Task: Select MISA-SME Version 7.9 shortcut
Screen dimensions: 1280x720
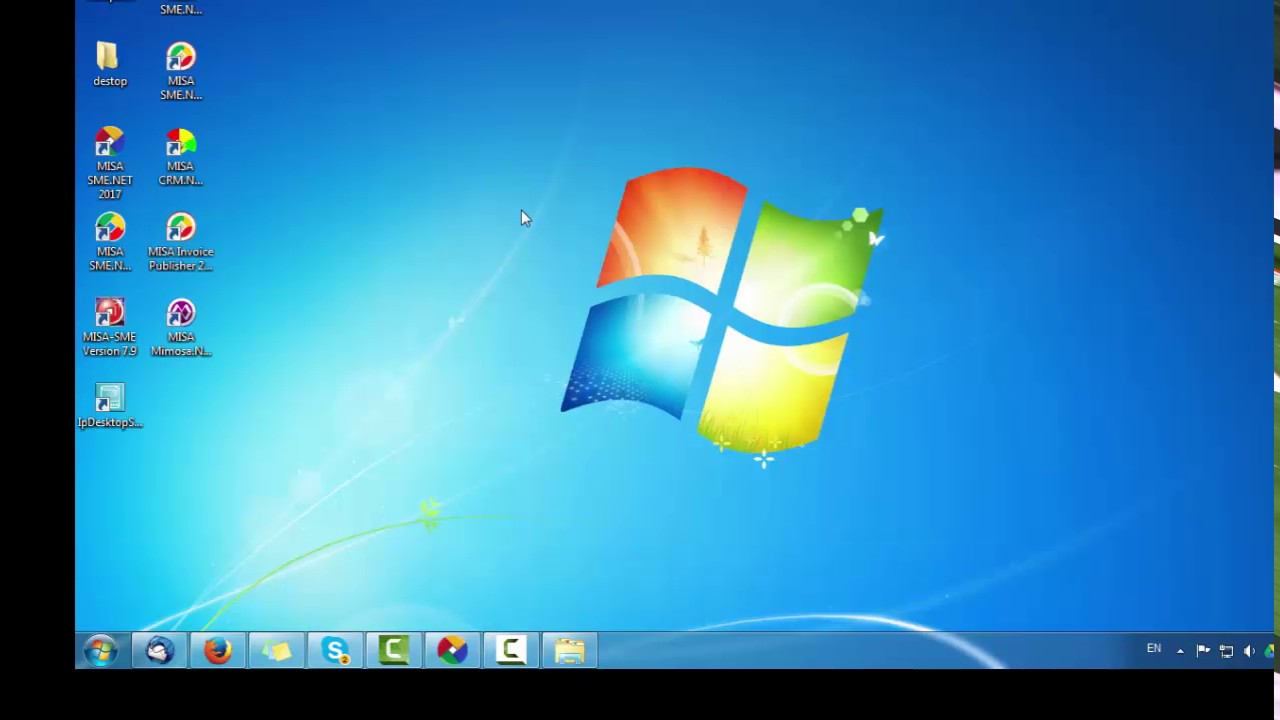Action: coord(110,327)
